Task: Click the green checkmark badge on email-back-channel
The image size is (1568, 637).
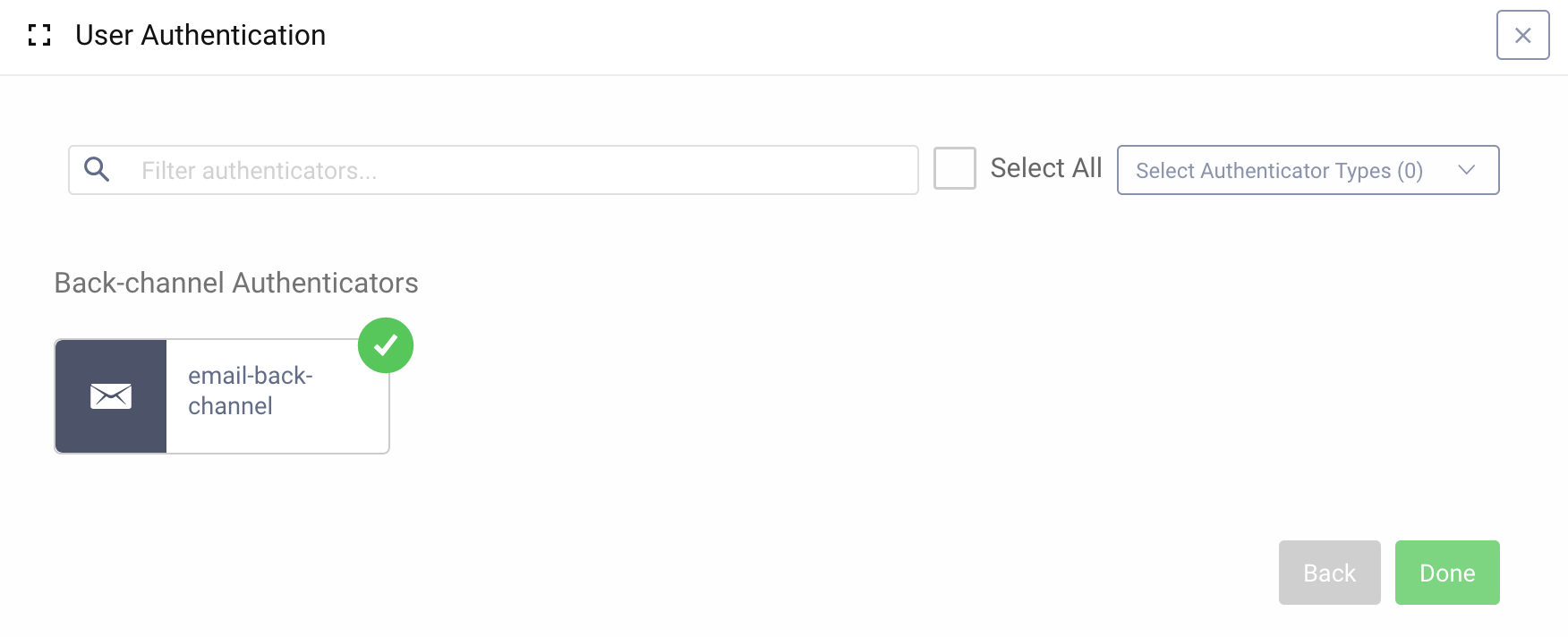Action: [x=387, y=344]
